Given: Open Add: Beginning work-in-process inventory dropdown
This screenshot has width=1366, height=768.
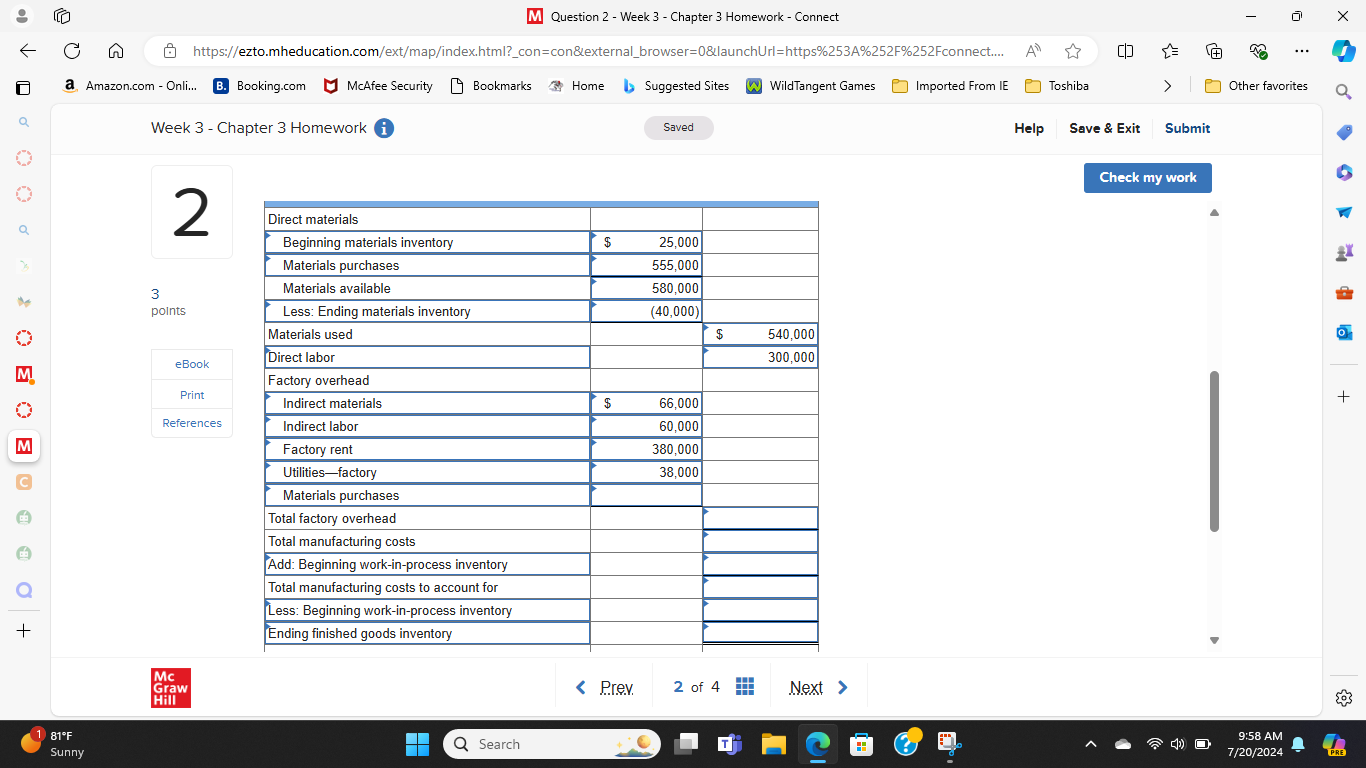Looking at the screenshot, I should pos(428,564).
